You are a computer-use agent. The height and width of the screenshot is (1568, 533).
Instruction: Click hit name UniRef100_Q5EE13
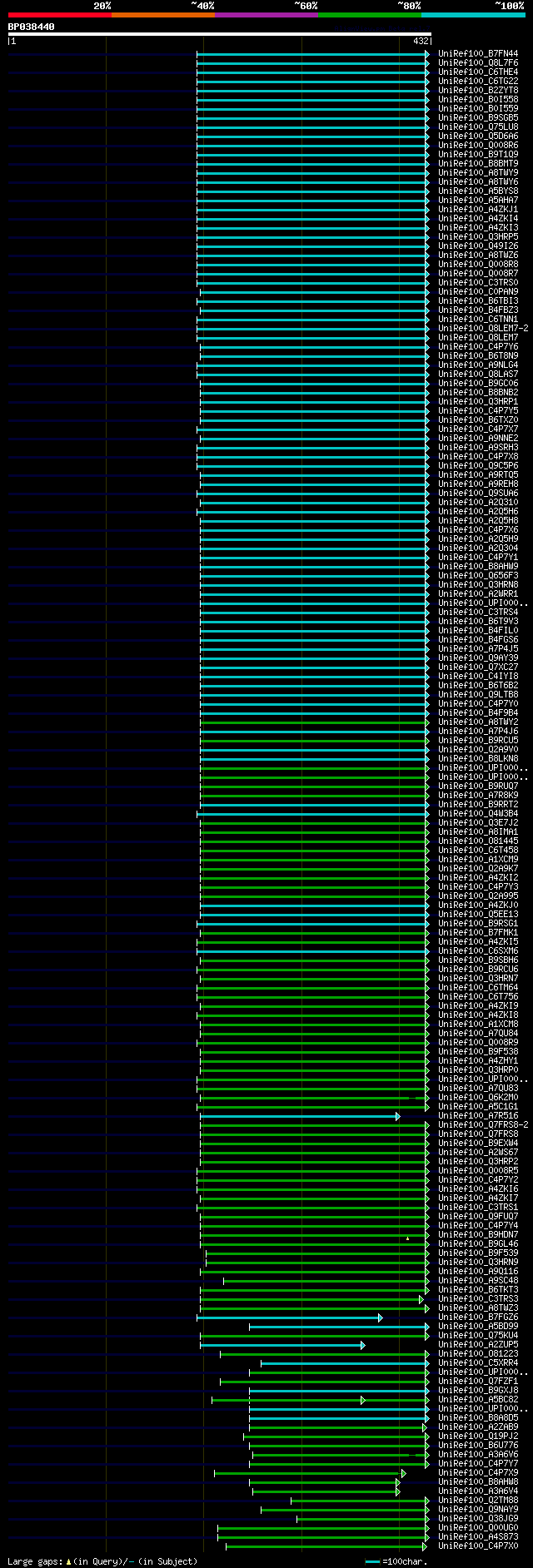[x=478, y=915]
